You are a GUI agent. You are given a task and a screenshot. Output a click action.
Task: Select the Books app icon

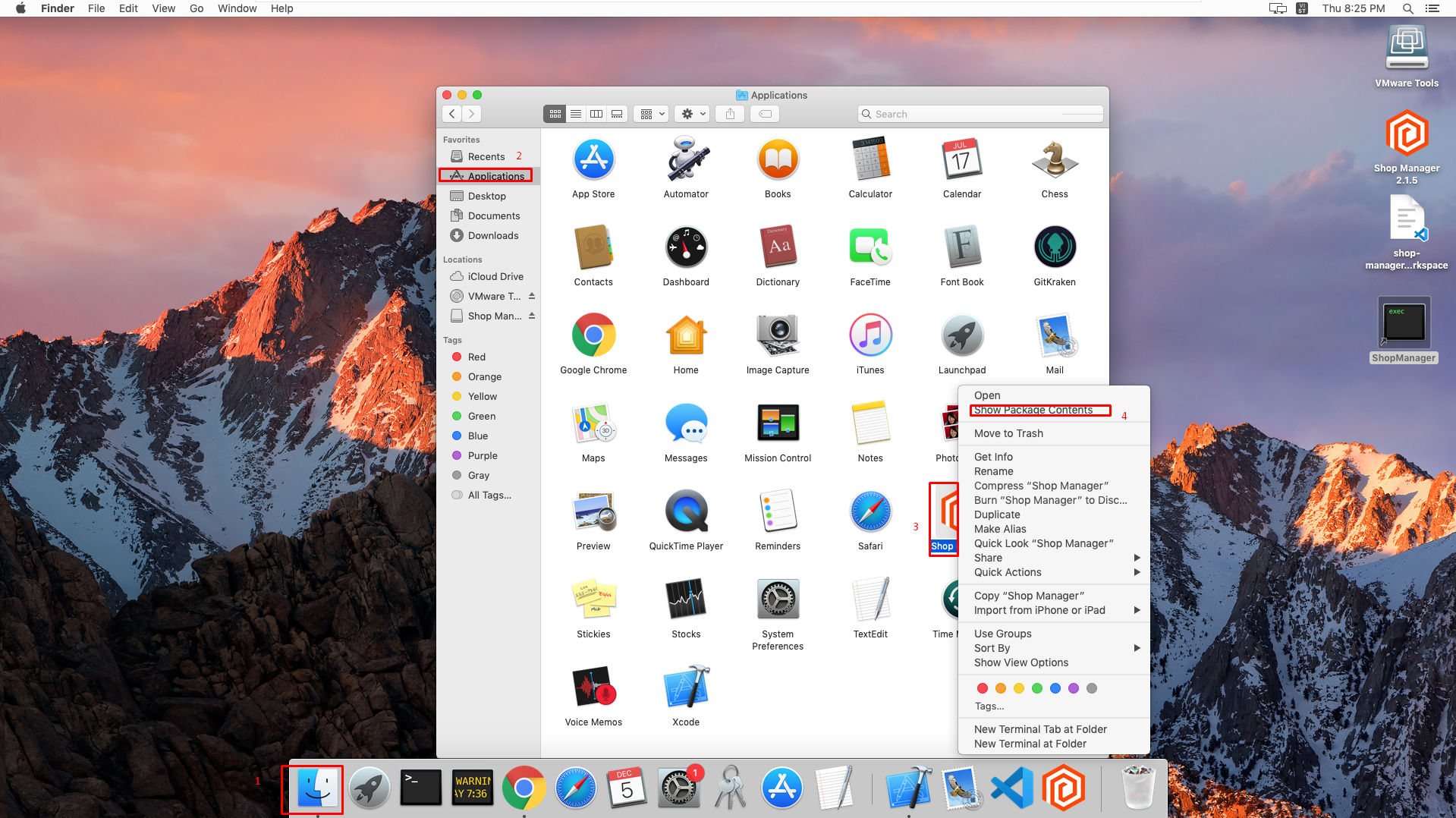[x=778, y=159]
